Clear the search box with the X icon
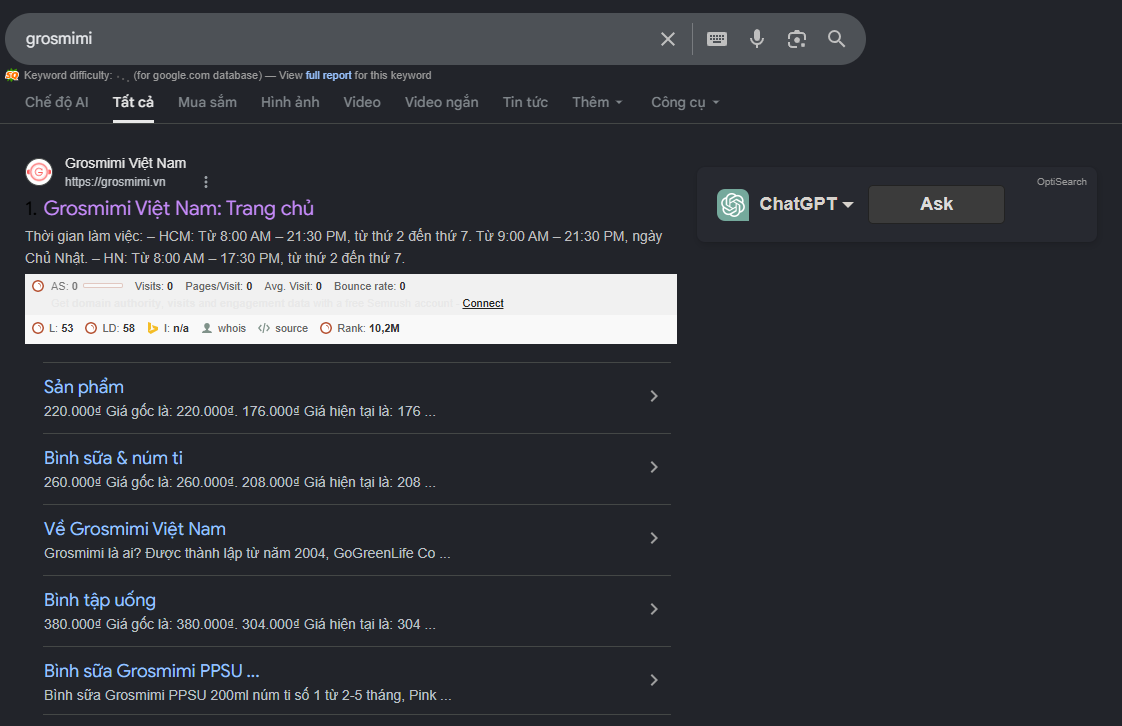This screenshot has height=726, width=1122. point(668,39)
